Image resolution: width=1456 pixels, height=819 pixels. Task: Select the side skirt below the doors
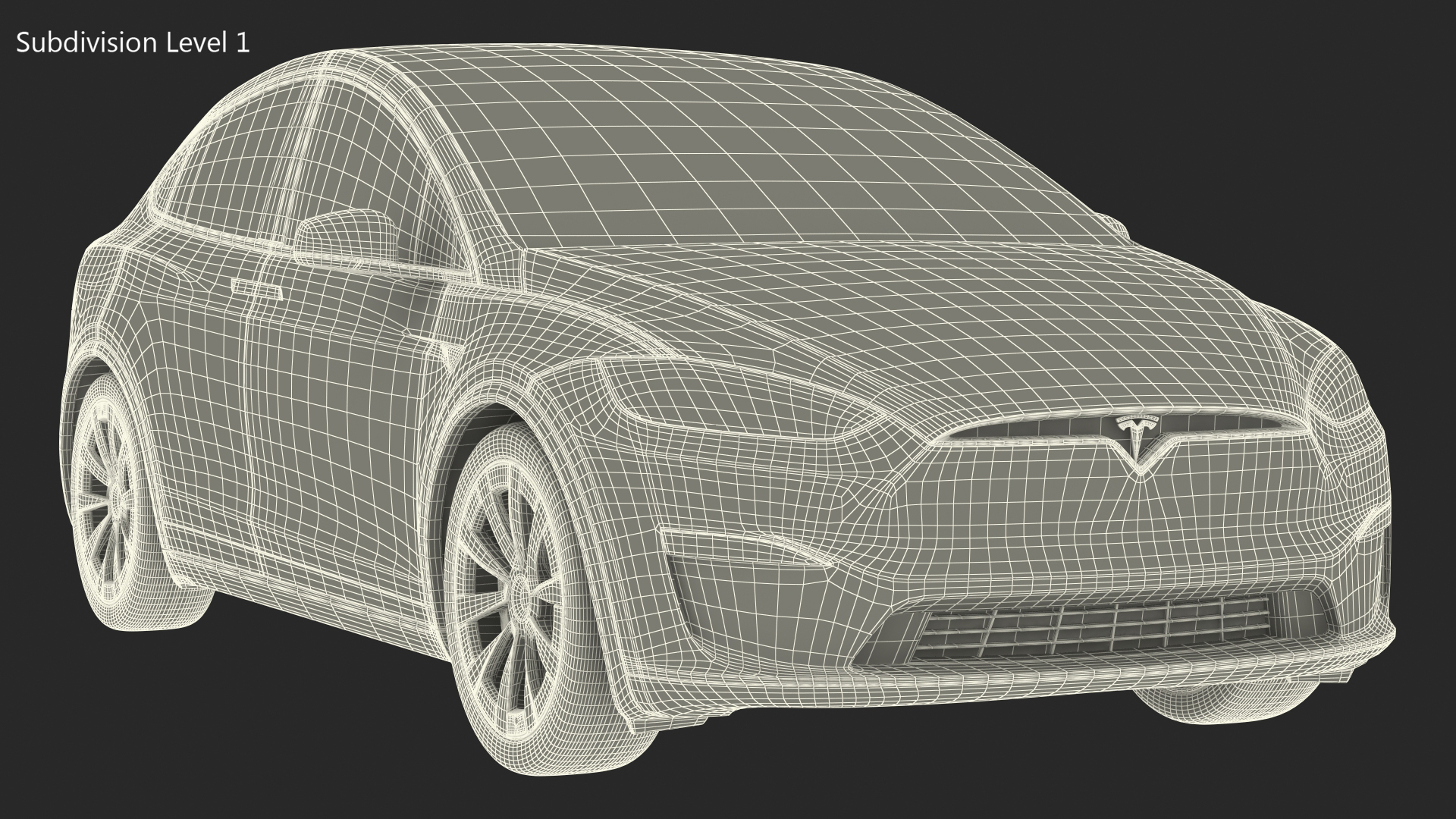pos(303,584)
